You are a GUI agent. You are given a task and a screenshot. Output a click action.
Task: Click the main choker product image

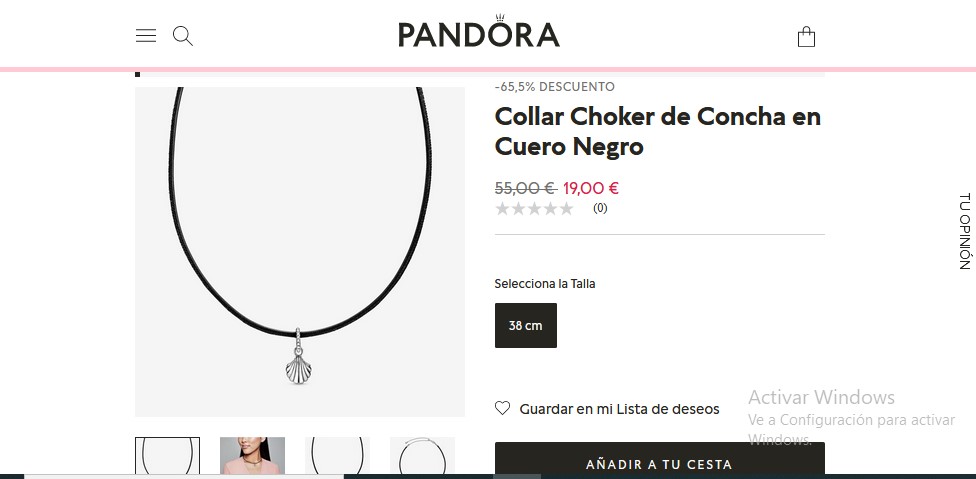(x=300, y=251)
